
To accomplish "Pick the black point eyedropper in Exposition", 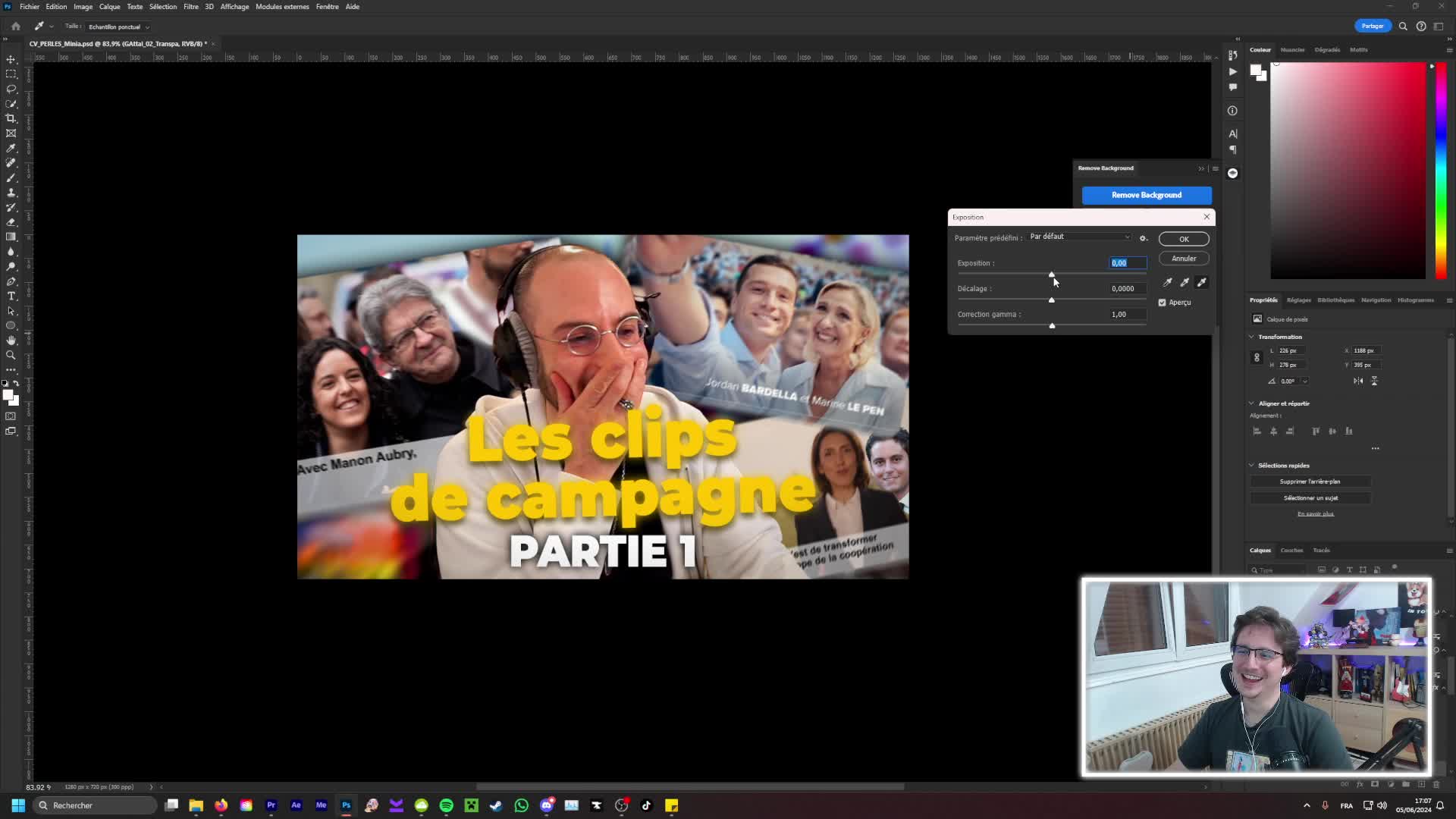I will pyautogui.click(x=1168, y=282).
